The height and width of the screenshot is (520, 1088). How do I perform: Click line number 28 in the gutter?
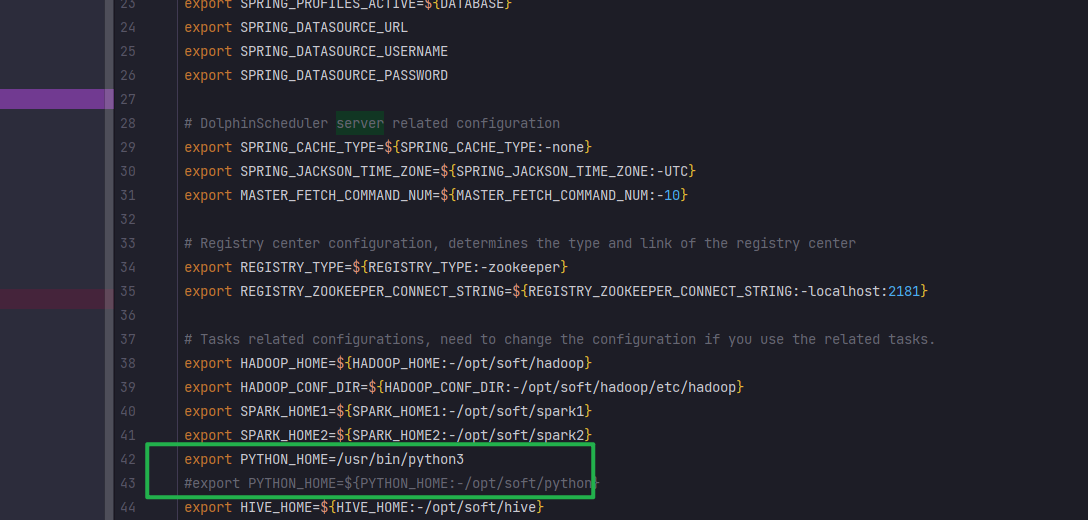(x=128, y=124)
